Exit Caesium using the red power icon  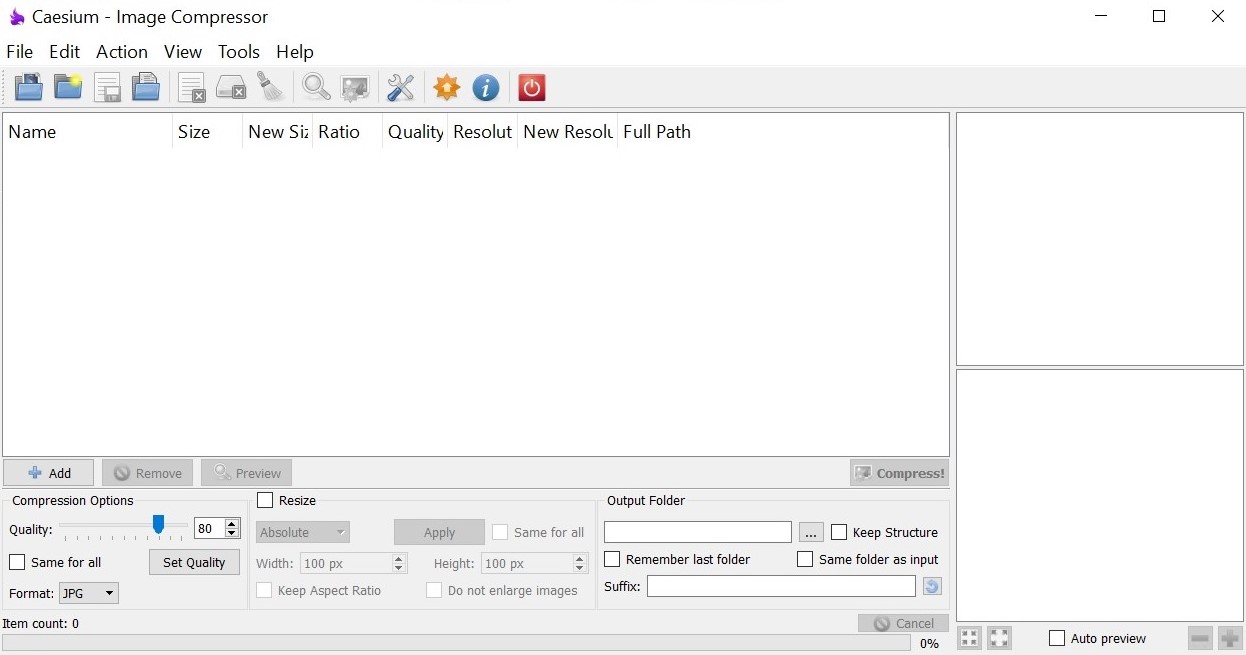pos(531,87)
